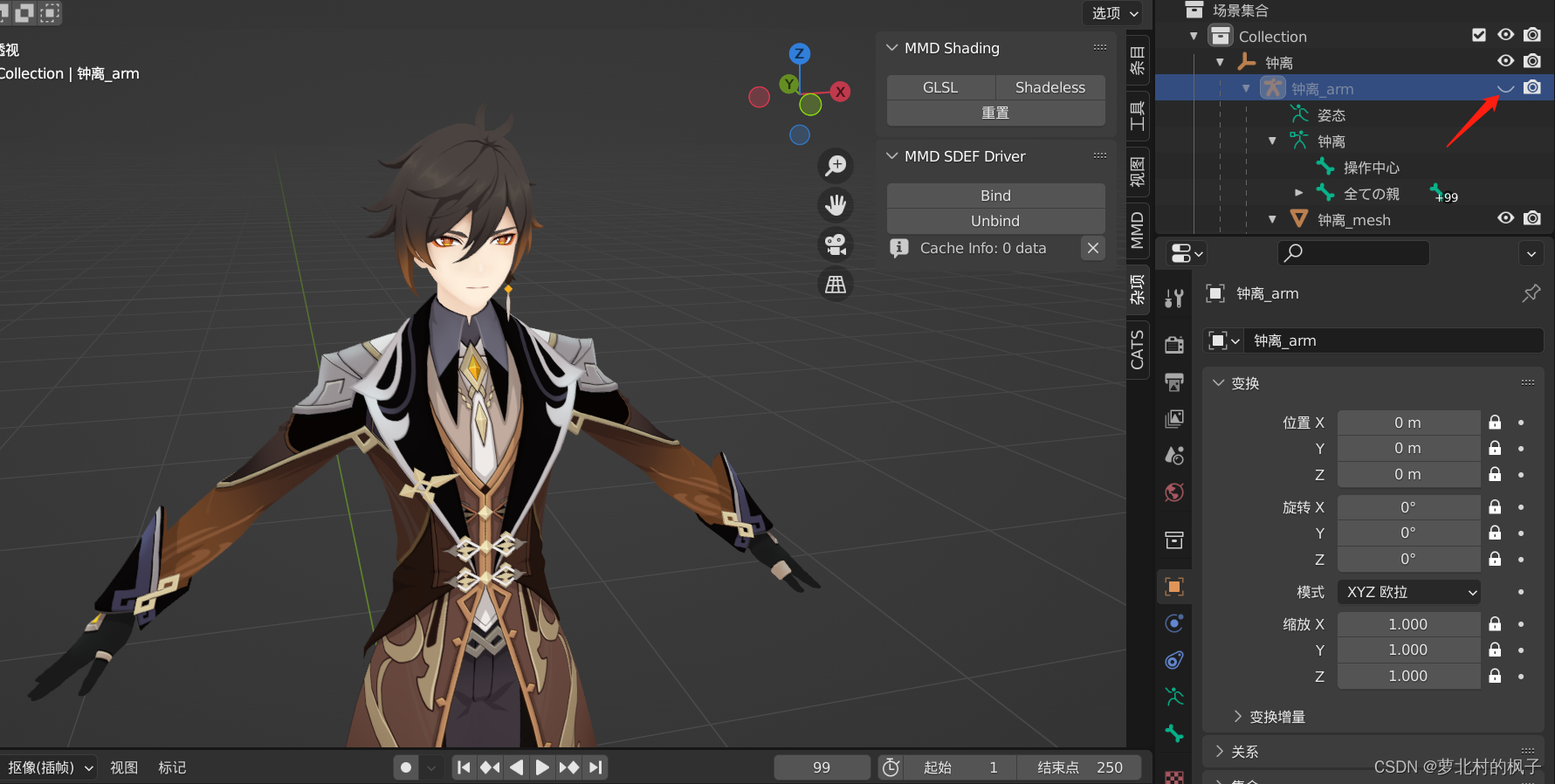Click the viewport pan hand icon
Image resolution: width=1555 pixels, height=784 pixels.
click(836, 205)
